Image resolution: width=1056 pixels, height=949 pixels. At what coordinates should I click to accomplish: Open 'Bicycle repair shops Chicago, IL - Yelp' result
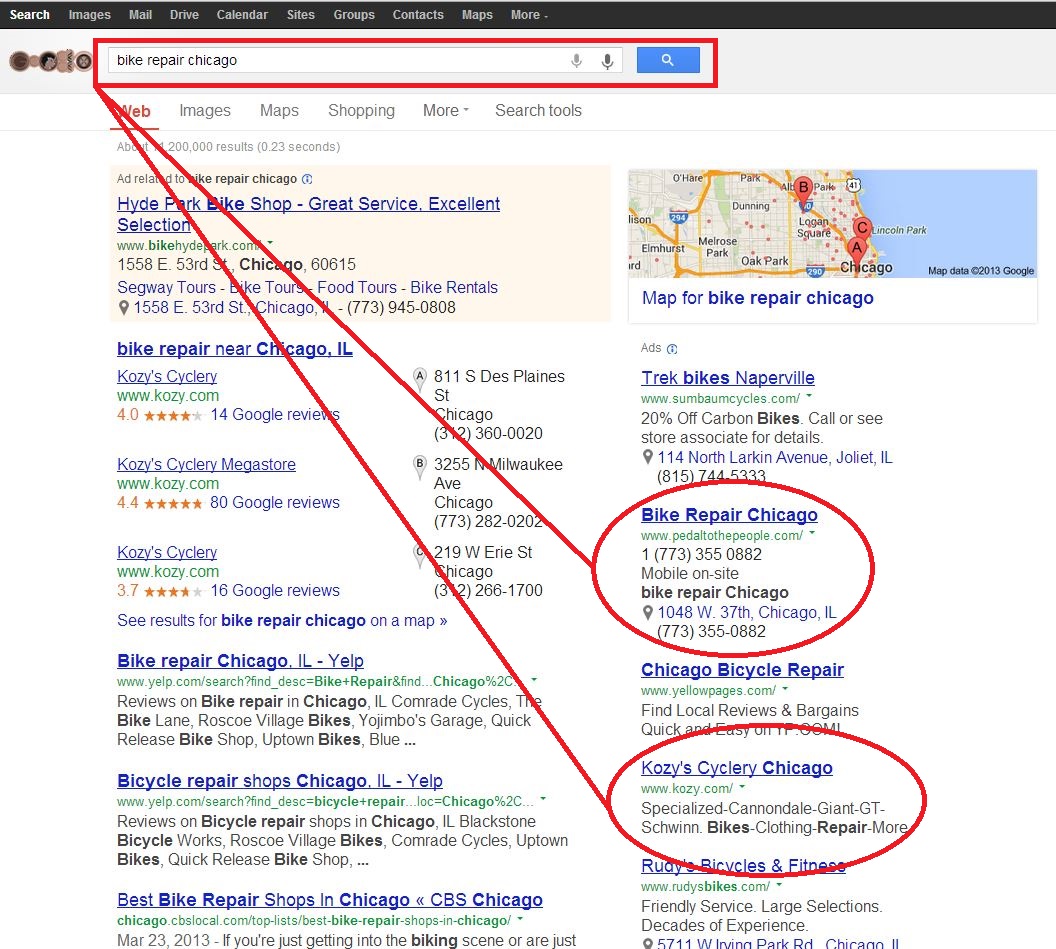point(279,781)
